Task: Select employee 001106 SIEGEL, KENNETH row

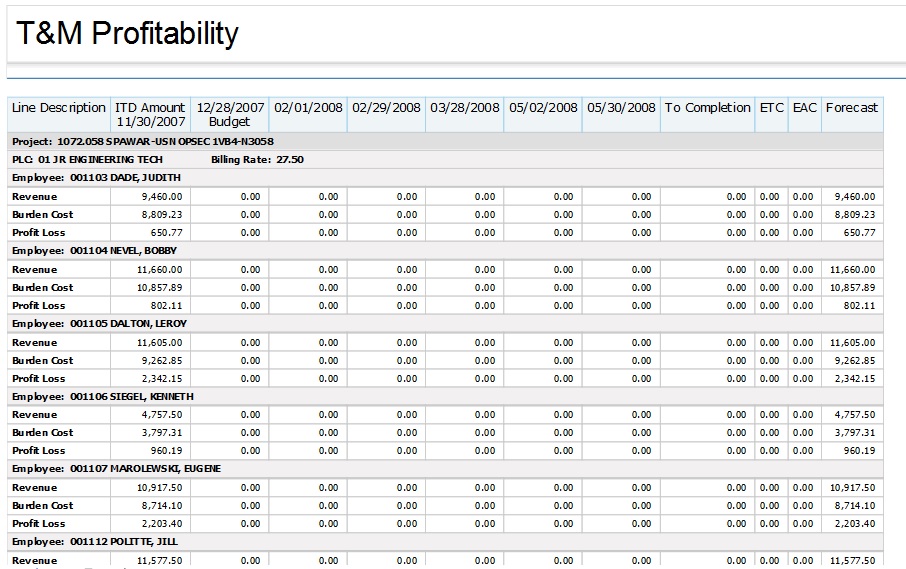Action: tap(102, 397)
